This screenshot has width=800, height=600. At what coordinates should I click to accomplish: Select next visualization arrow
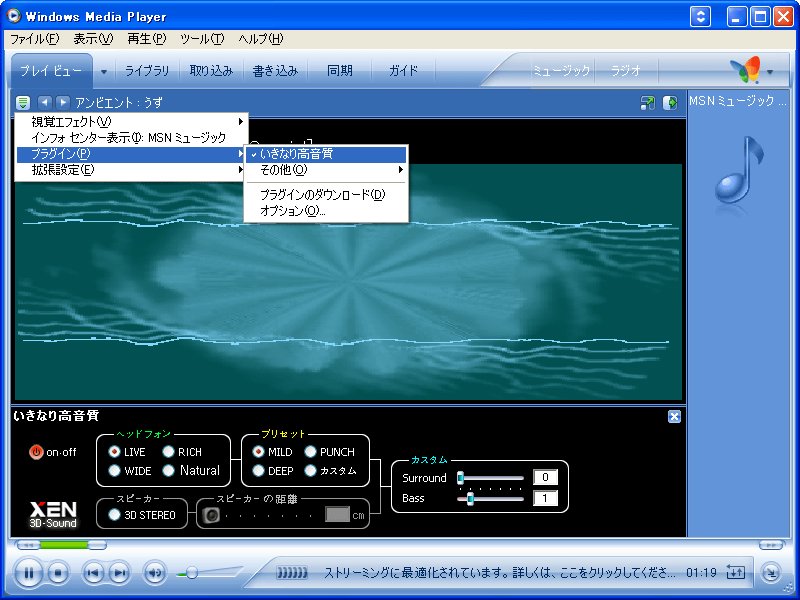pyautogui.click(x=63, y=103)
